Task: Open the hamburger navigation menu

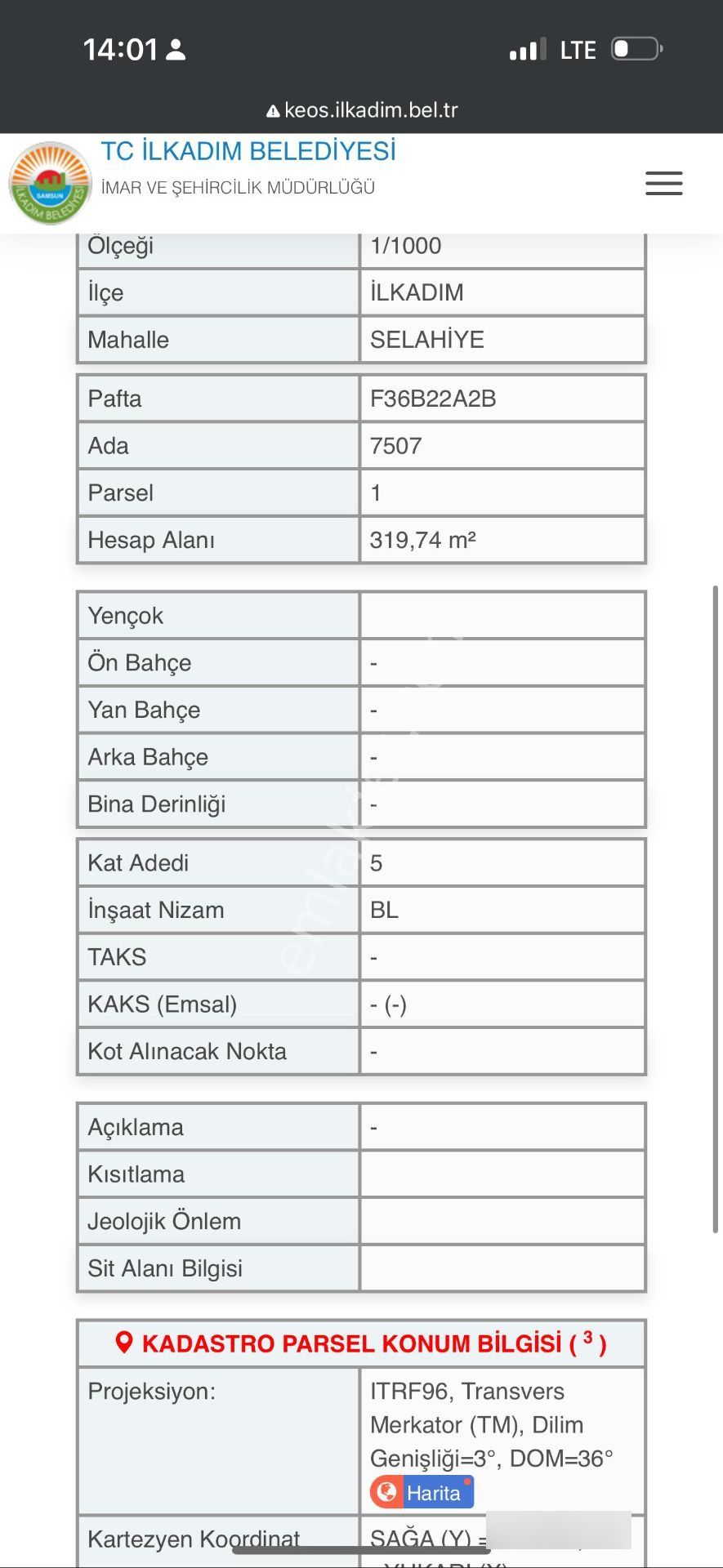Action: point(663,184)
